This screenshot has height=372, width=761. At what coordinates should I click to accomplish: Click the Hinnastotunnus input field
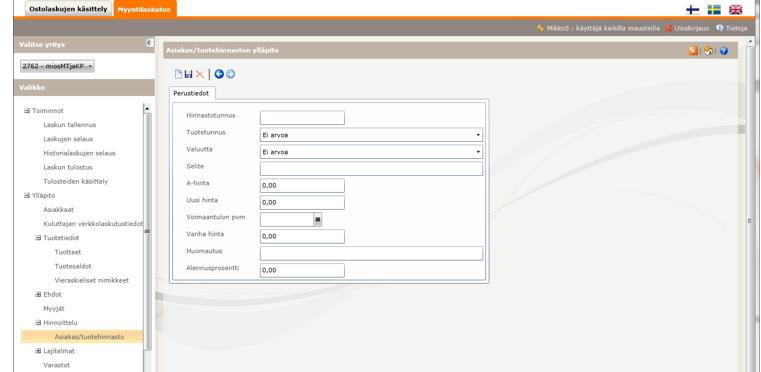click(302, 118)
